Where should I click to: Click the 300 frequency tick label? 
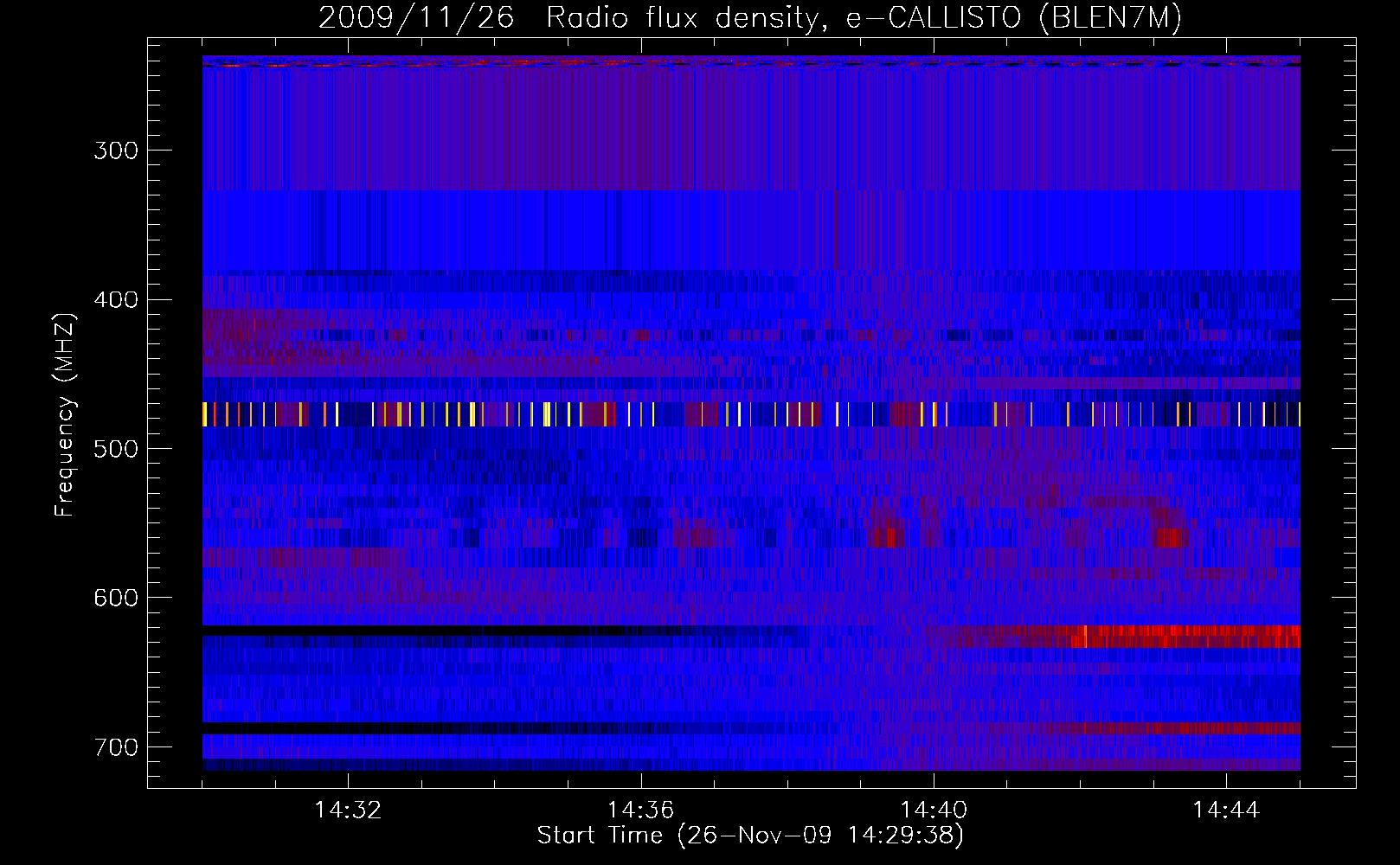point(116,151)
